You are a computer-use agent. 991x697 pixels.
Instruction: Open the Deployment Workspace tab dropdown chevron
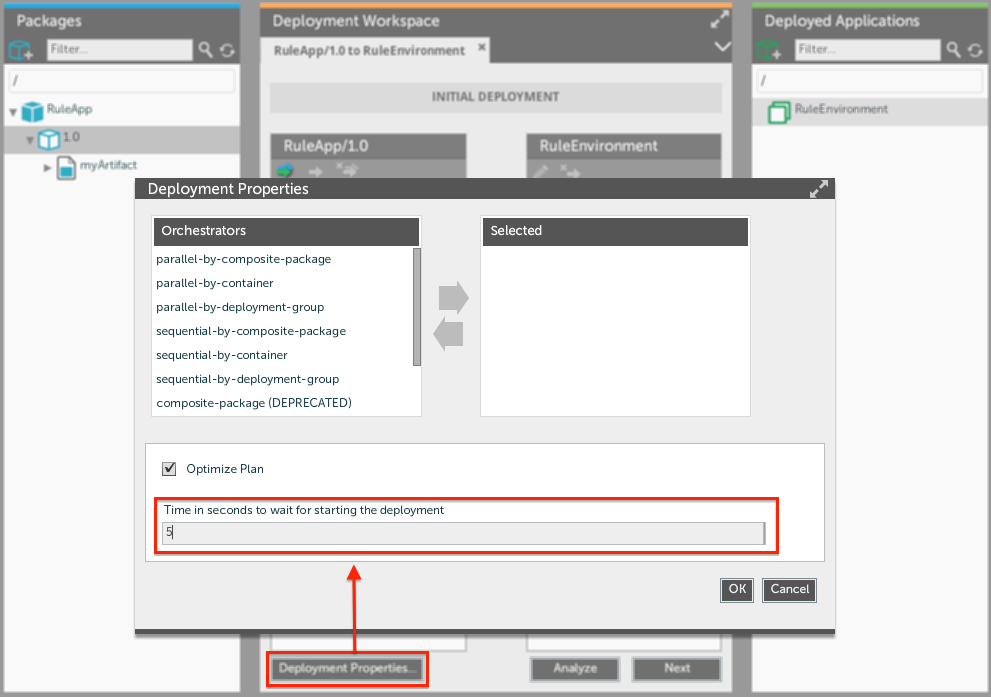click(x=723, y=47)
